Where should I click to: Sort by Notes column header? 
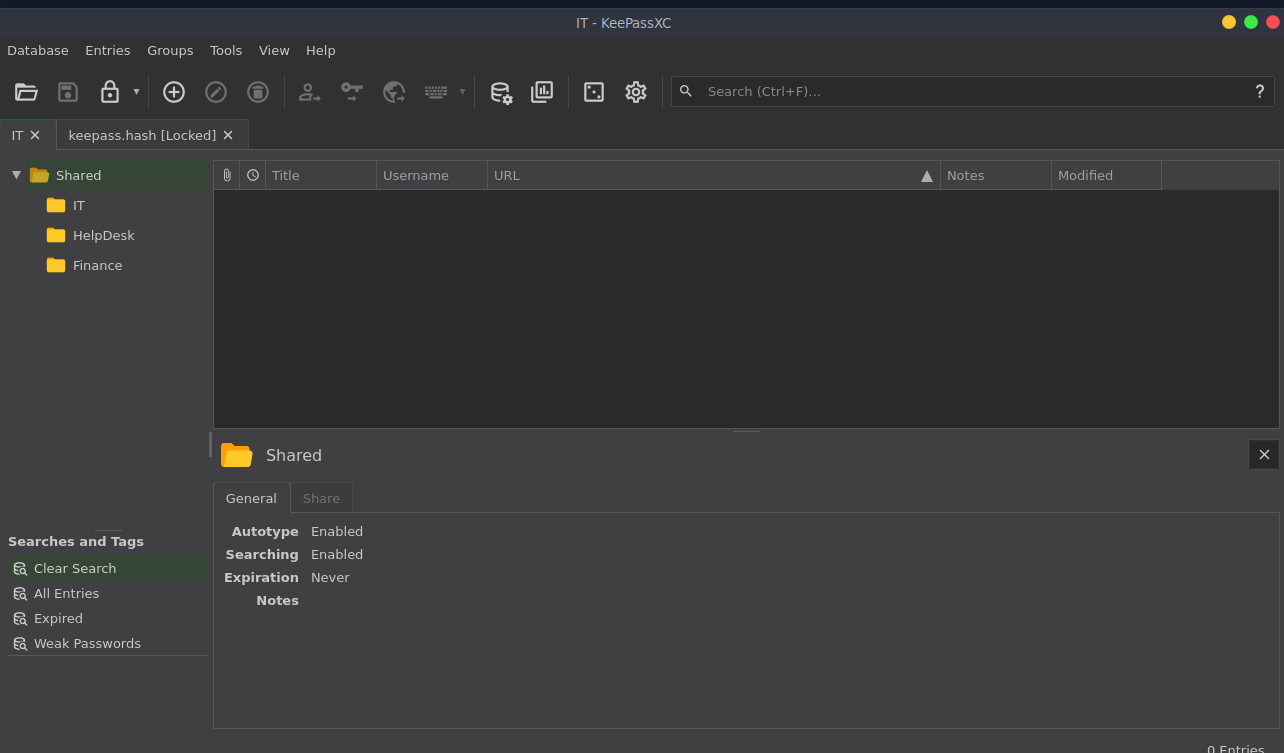(996, 175)
